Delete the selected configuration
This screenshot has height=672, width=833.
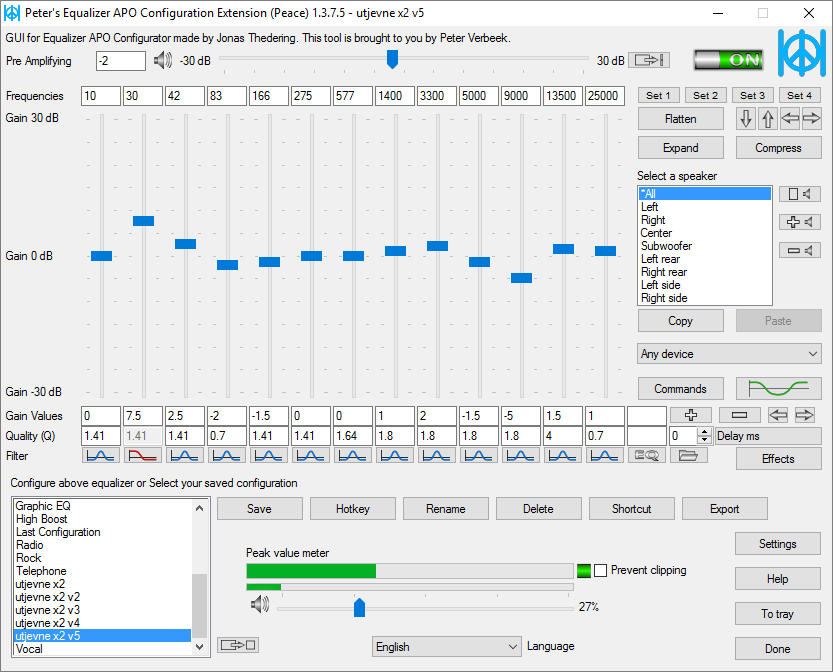pos(539,509)
